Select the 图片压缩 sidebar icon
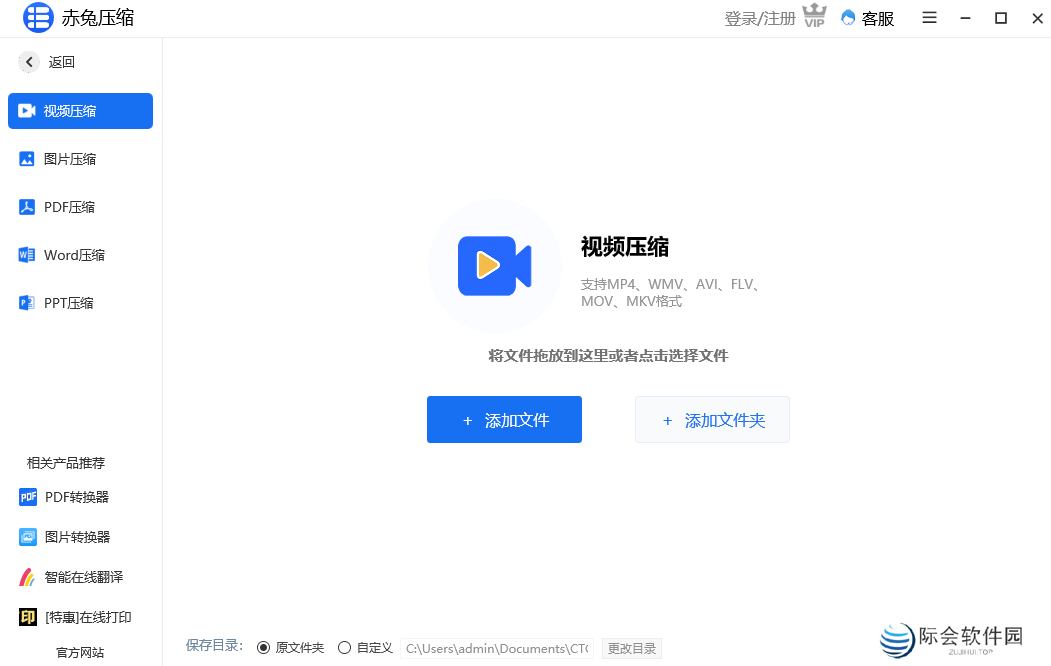The image size is (1051, 666). [x=27, y=158]
